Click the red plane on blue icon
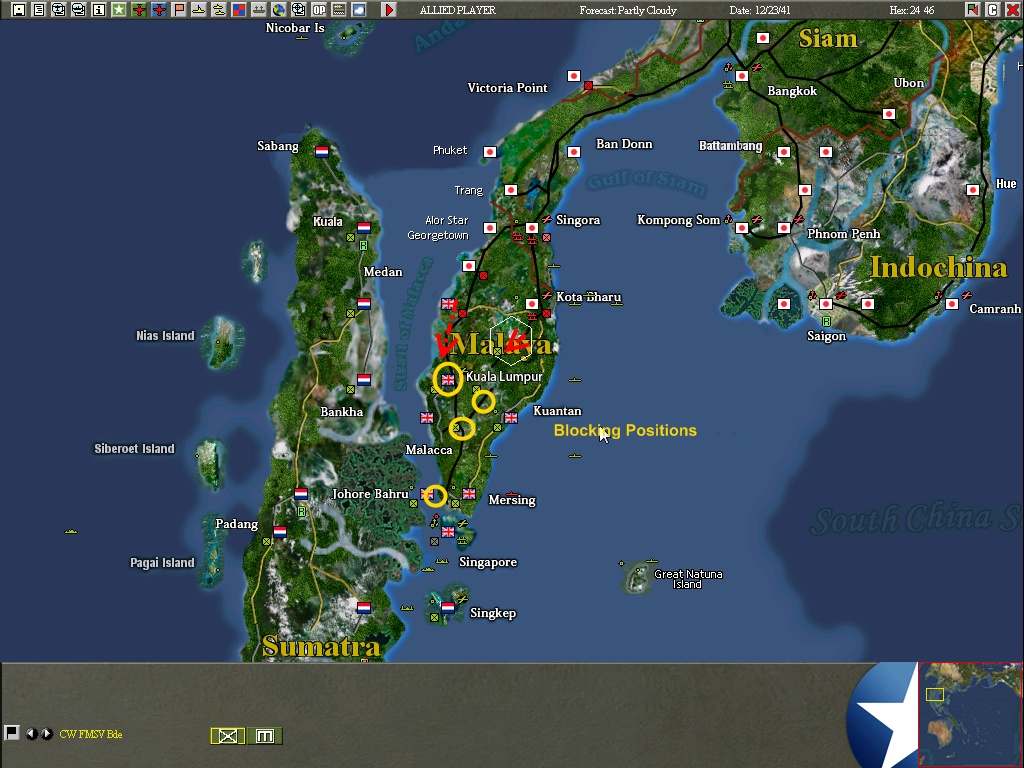Viewport: 1024px width, 768px height. 159,9
